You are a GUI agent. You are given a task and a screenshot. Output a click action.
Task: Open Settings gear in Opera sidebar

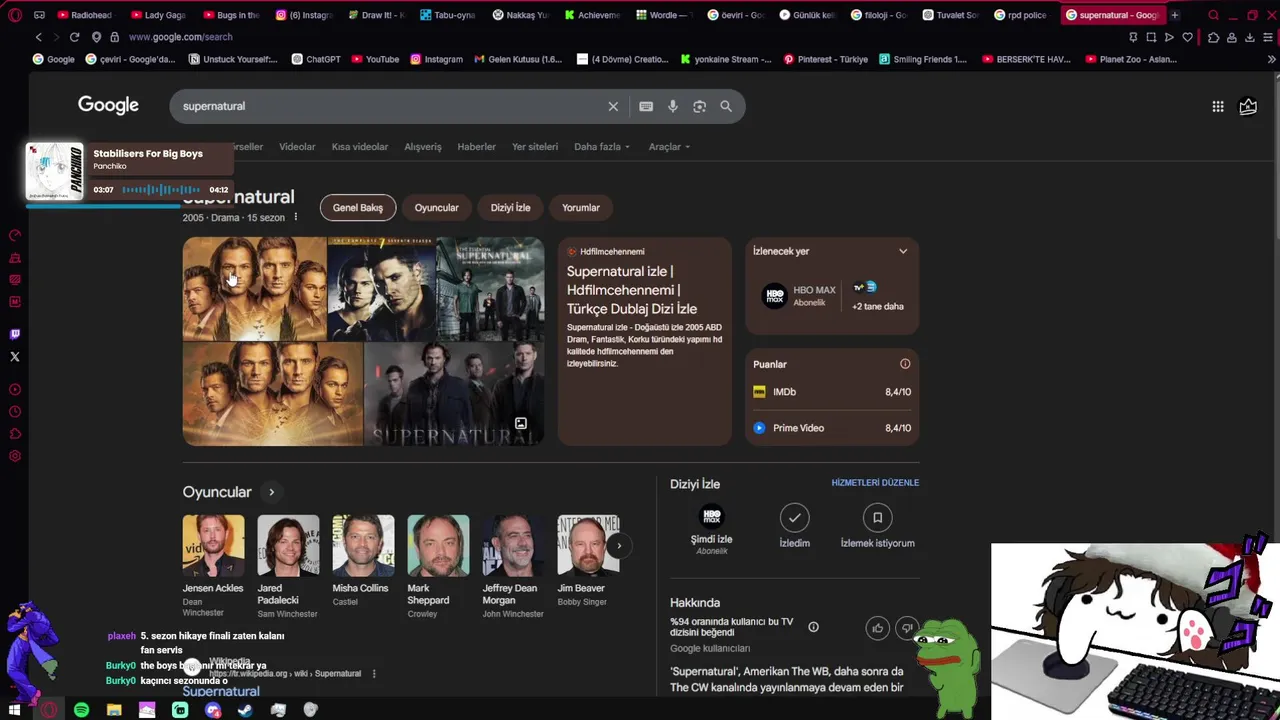click(15, 456)
